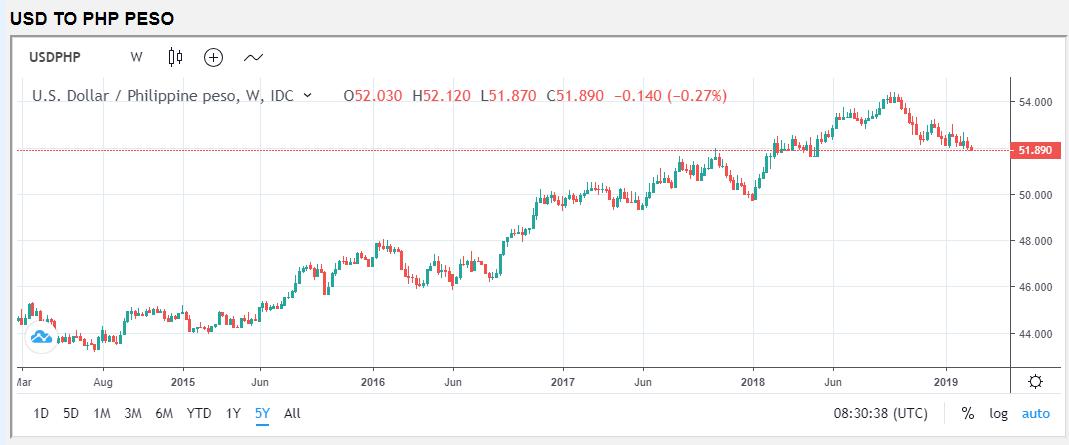Click the blue cloud logo on chart
This screenshot has height=445, width=1069.
[41, 338]
